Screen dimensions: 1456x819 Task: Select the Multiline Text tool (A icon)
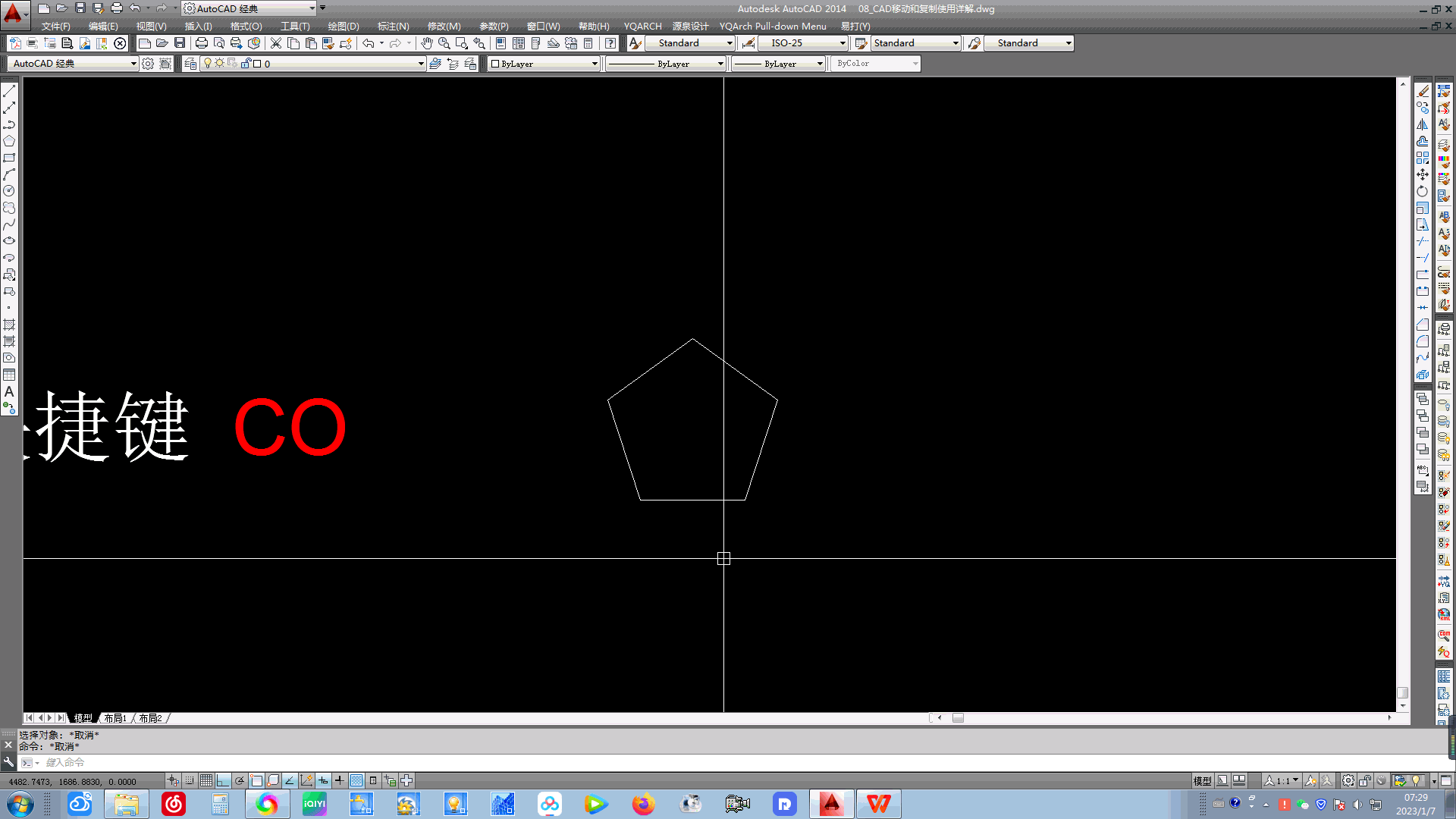(9, 391)
